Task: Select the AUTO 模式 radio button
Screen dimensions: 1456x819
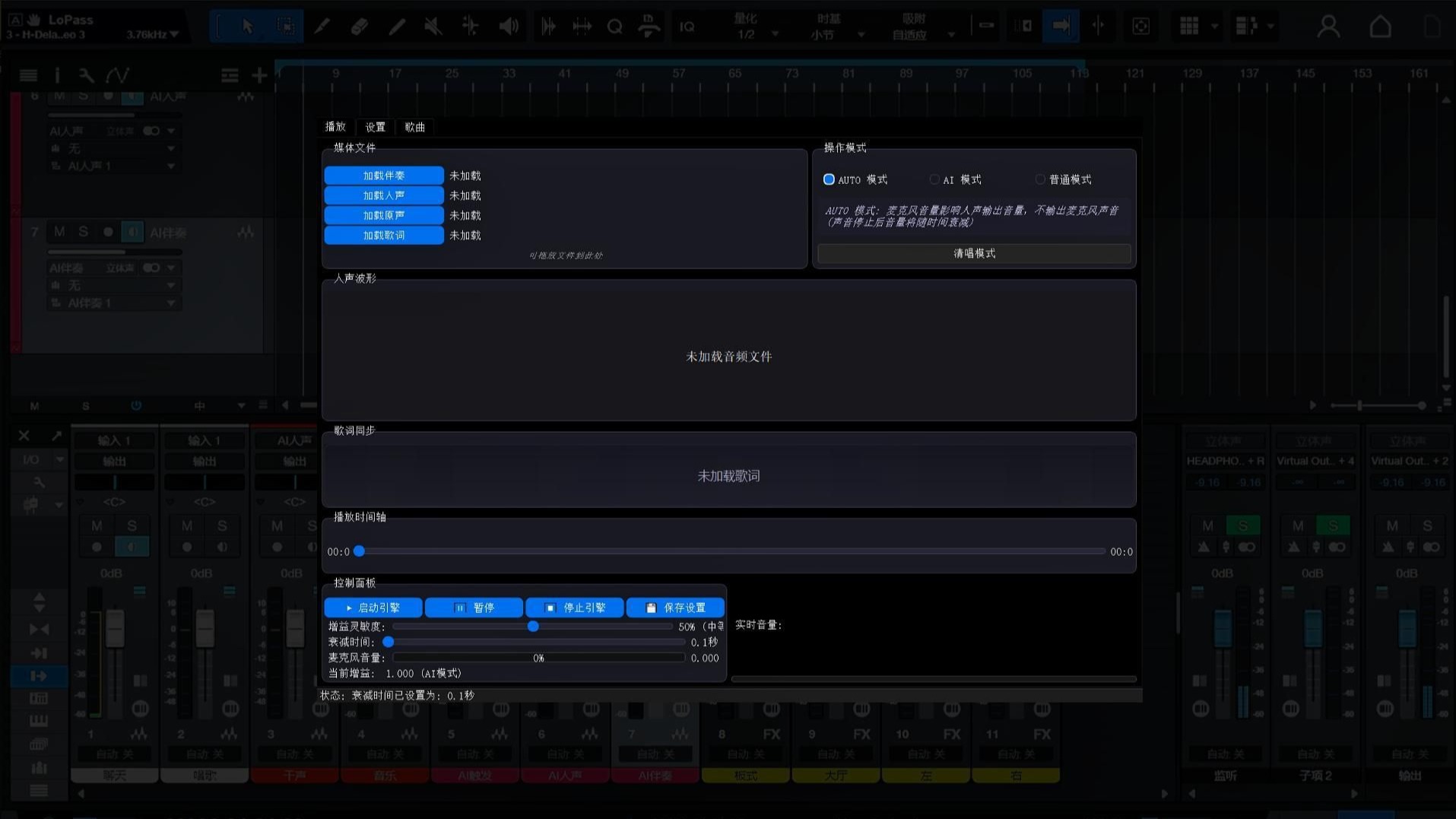Action: pos(829,179)
